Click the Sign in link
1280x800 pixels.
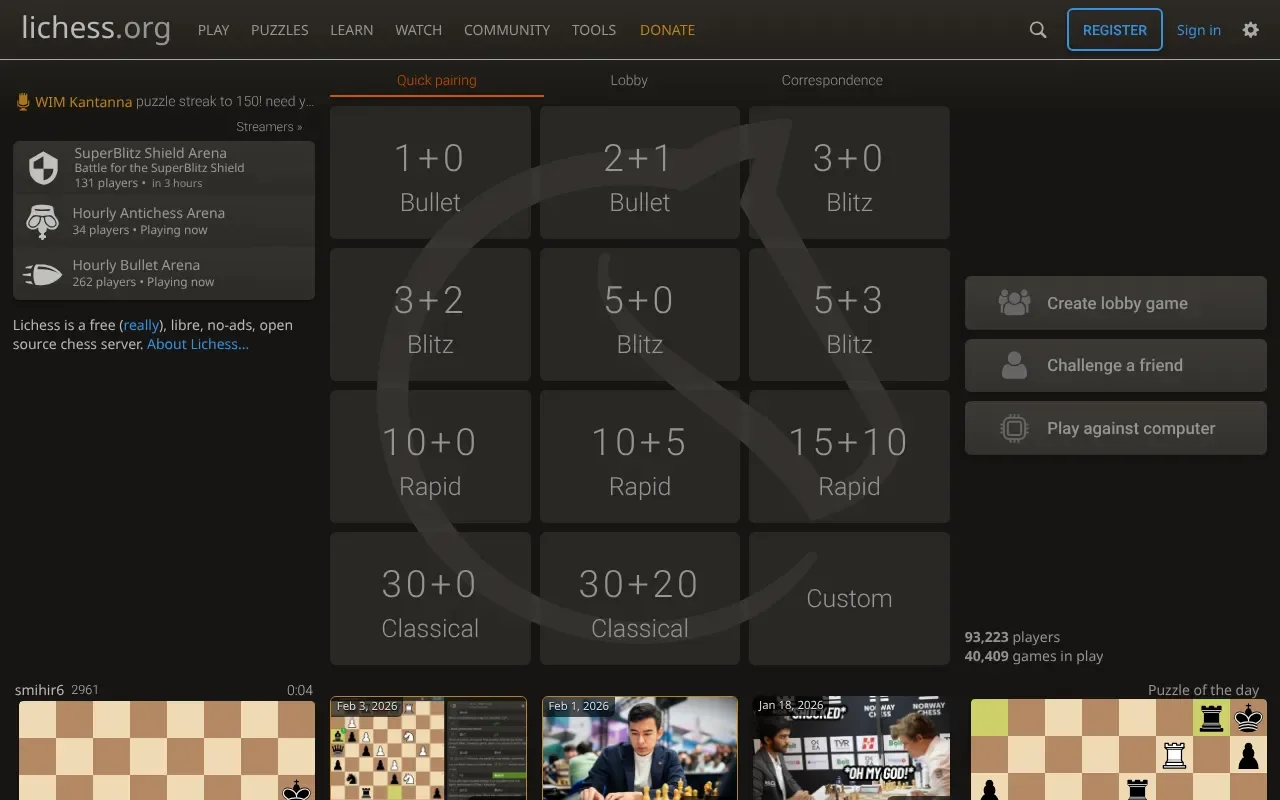click(x=1198, y=30)
